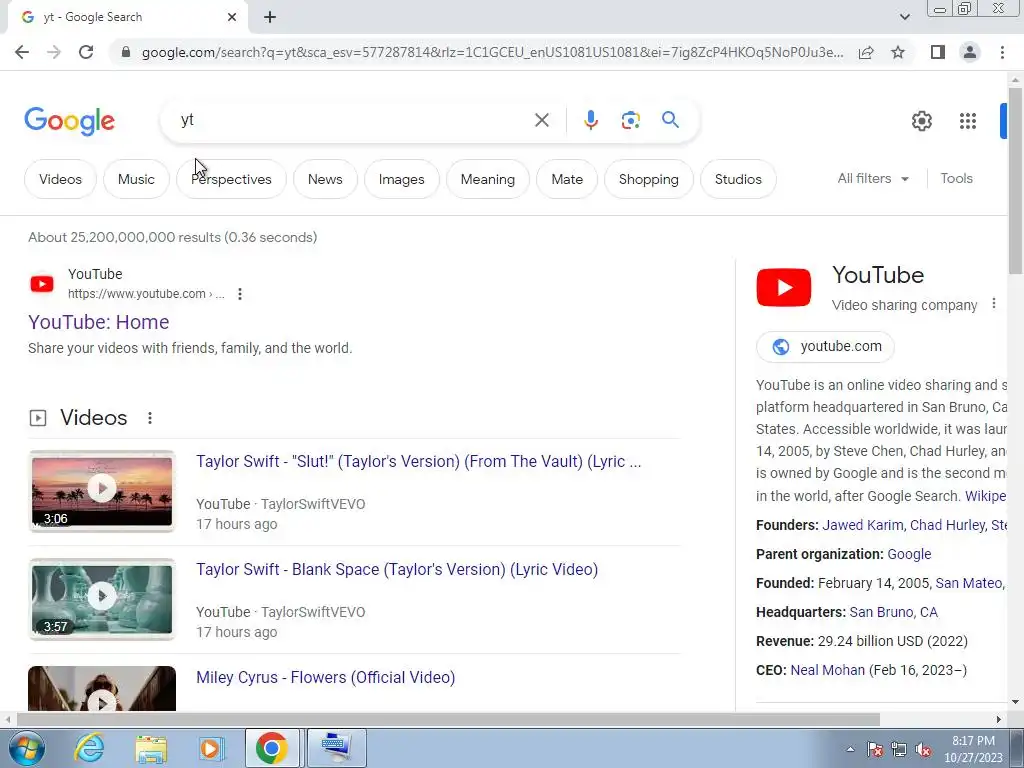Click the browser back arrow
The image size is (1024, 768).
pyautogui.click(x=22, y=52)
